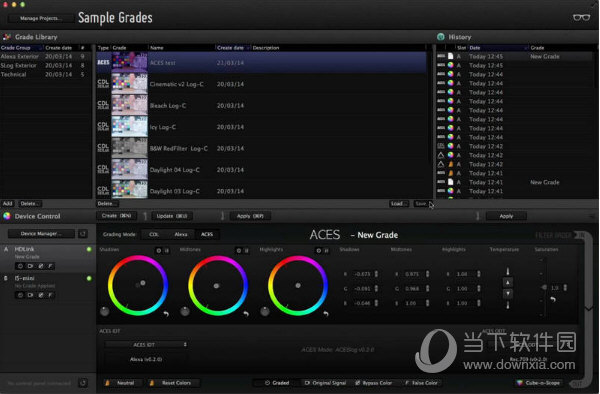This screenshot has width=600, height=394.
Task: Click the Highlights wheel settings icon
Action: coord(318,251)
